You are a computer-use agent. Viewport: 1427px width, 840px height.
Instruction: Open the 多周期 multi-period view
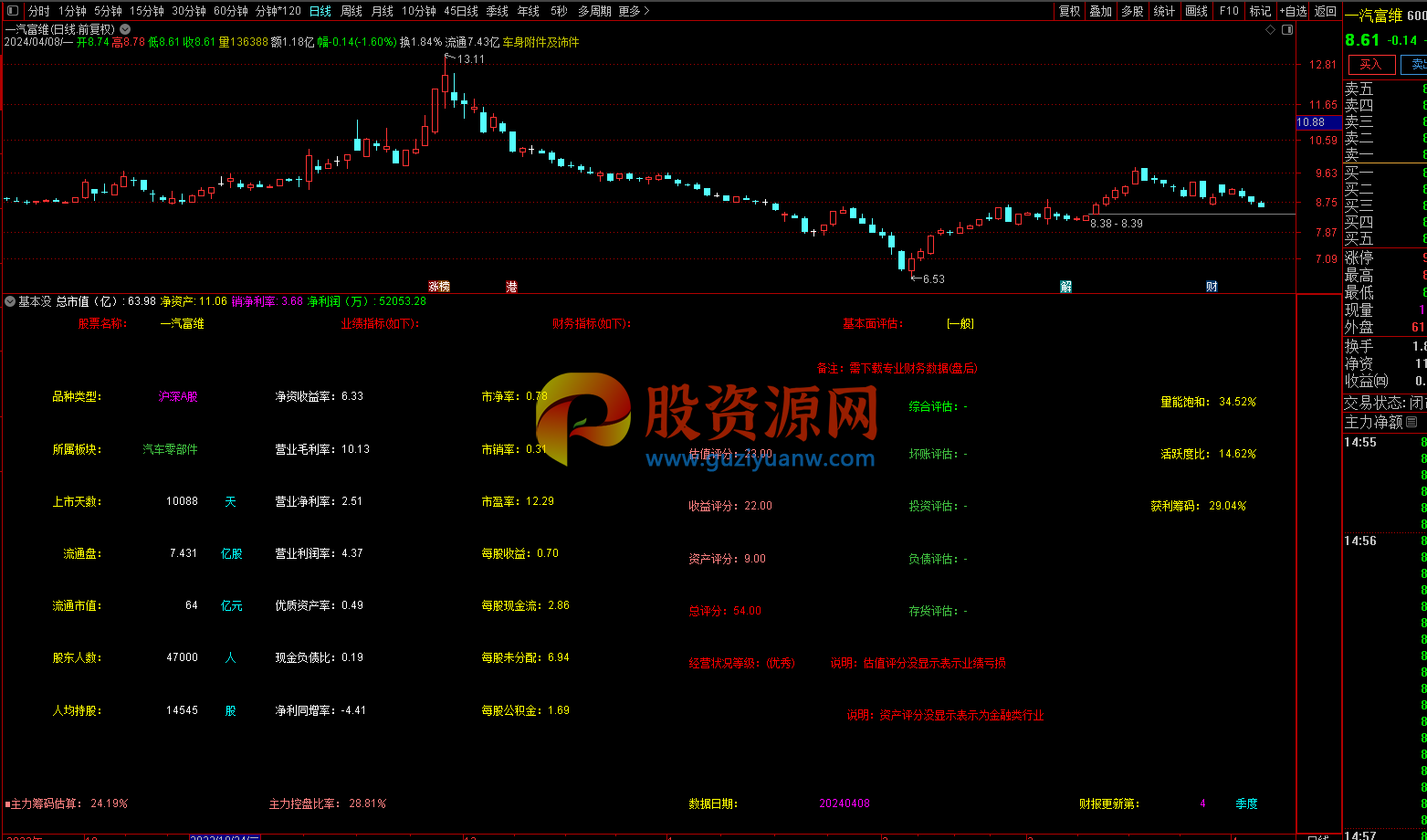[x=594, y=11]
